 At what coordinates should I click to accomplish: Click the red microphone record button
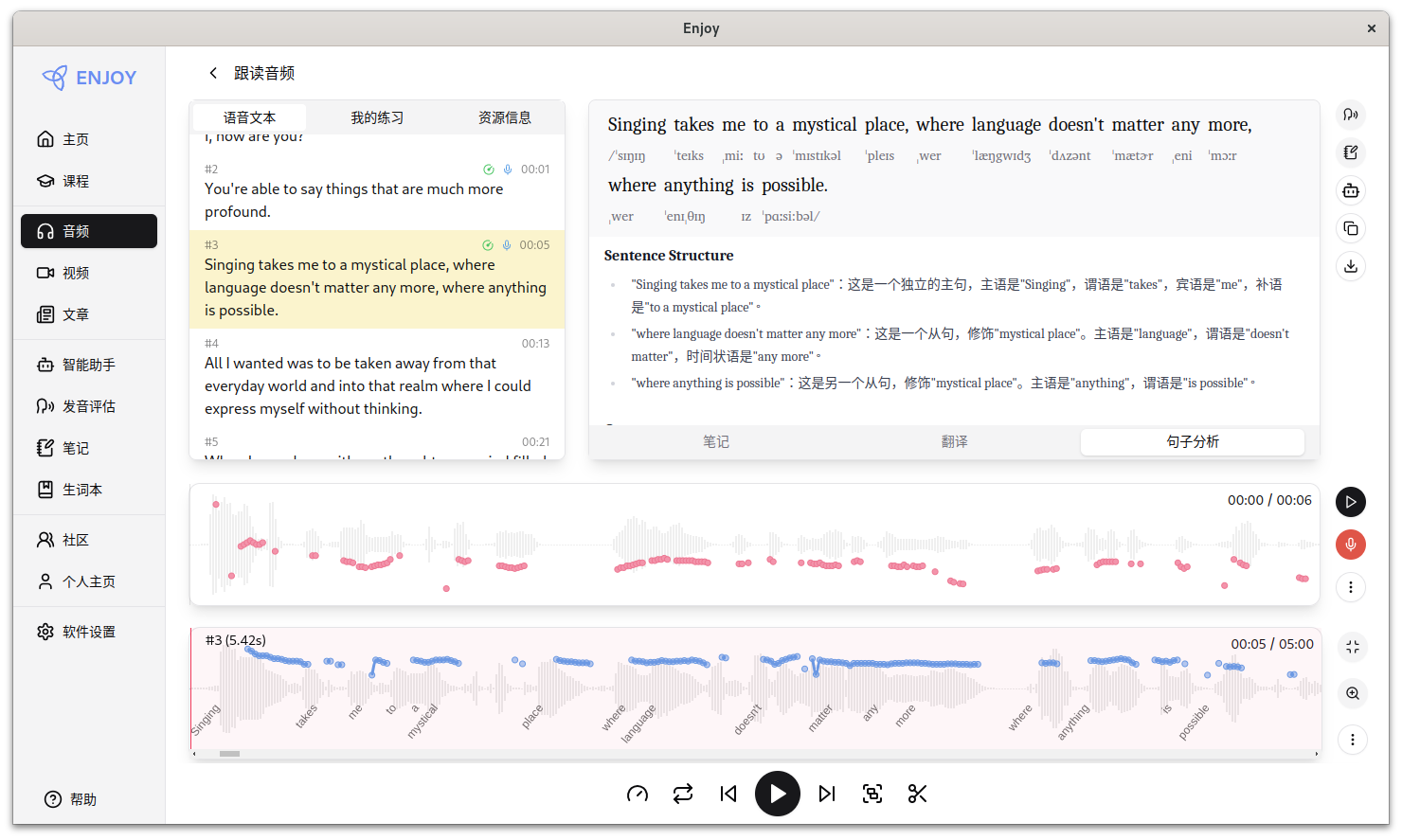(x=1351, y=545)
